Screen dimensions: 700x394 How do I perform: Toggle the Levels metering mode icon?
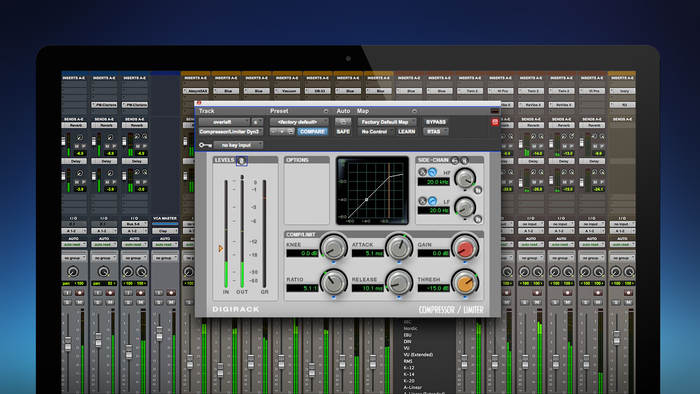pyautogui.click(x=242, y=161)
